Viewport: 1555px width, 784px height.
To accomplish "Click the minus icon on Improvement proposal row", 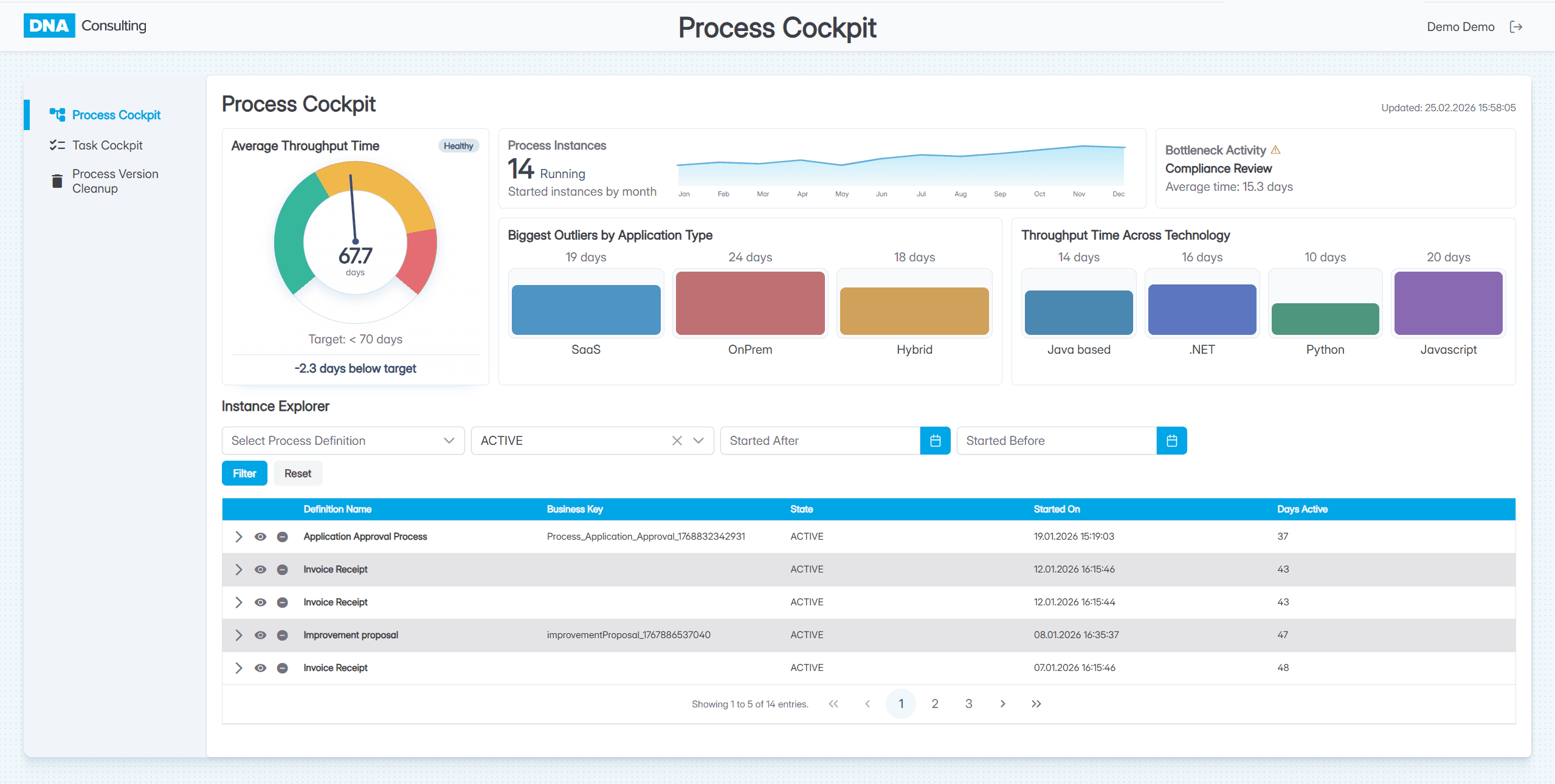I will 282,635.
